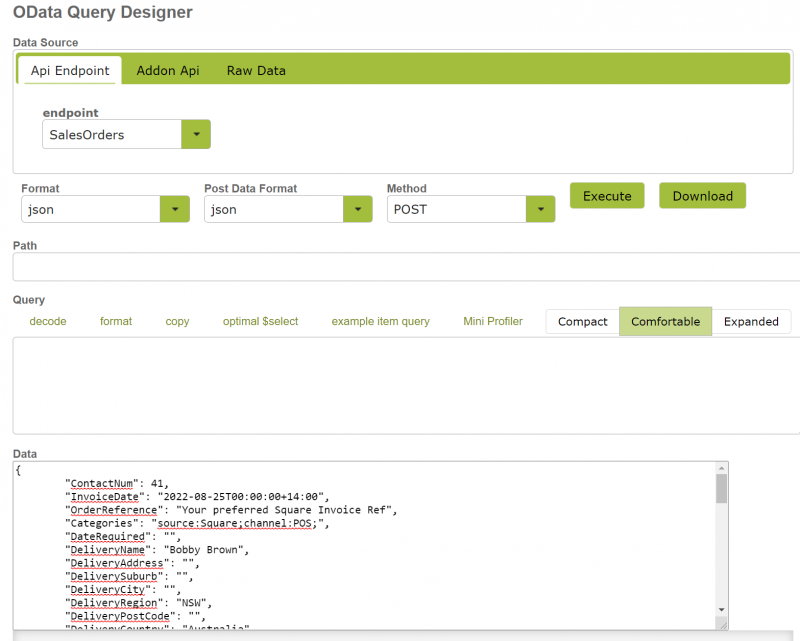Copy the query using the copy link

pyautogui.click(x=177, y=321)
